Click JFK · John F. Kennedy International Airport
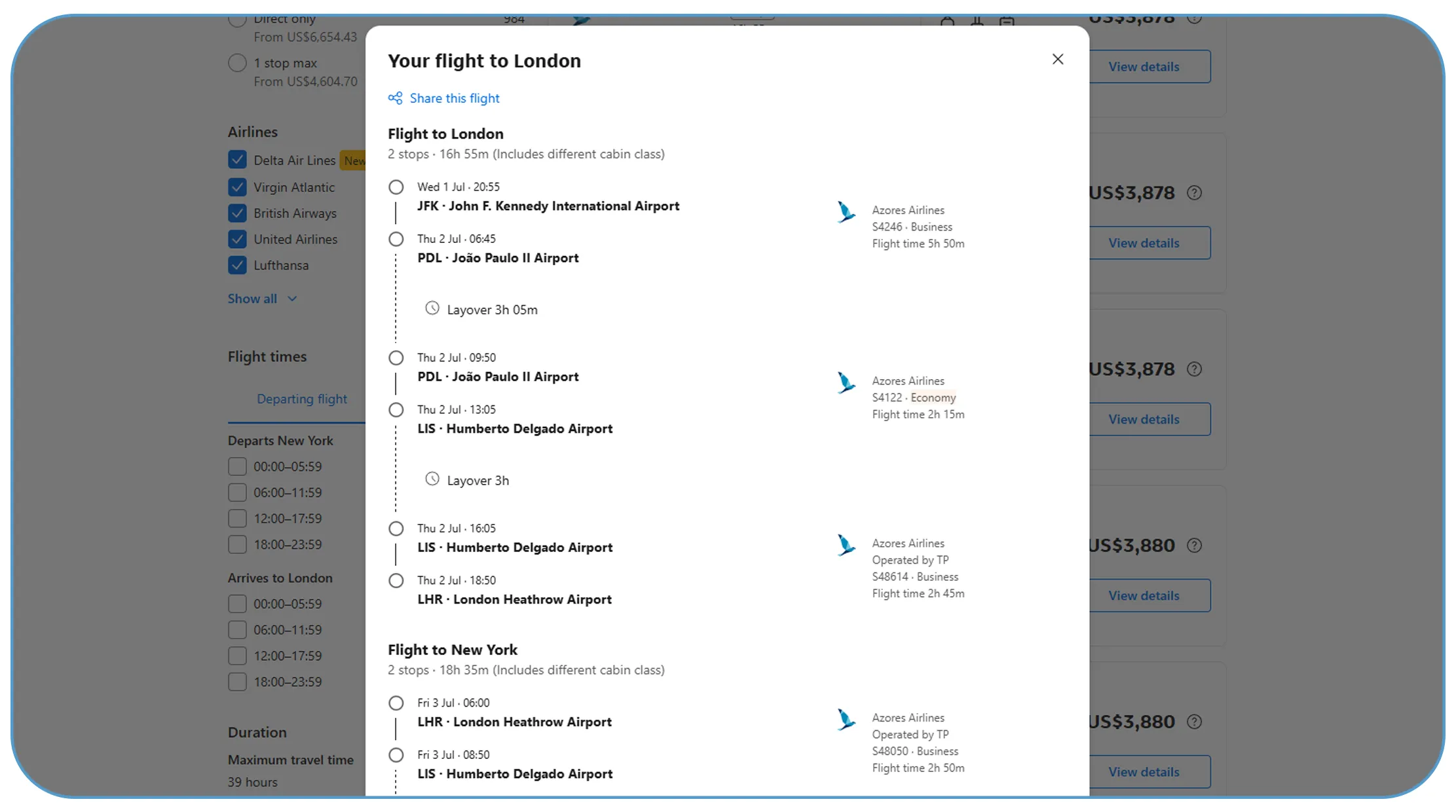1456x812 pixels. click(x=548, y=206)
